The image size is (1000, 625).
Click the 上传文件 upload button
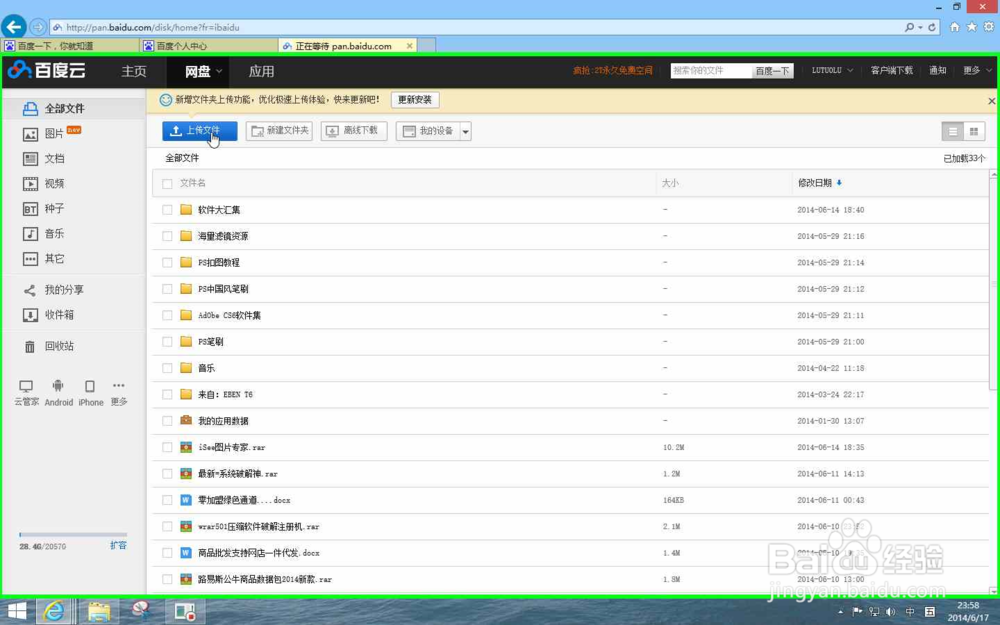[x=200, y=131]
